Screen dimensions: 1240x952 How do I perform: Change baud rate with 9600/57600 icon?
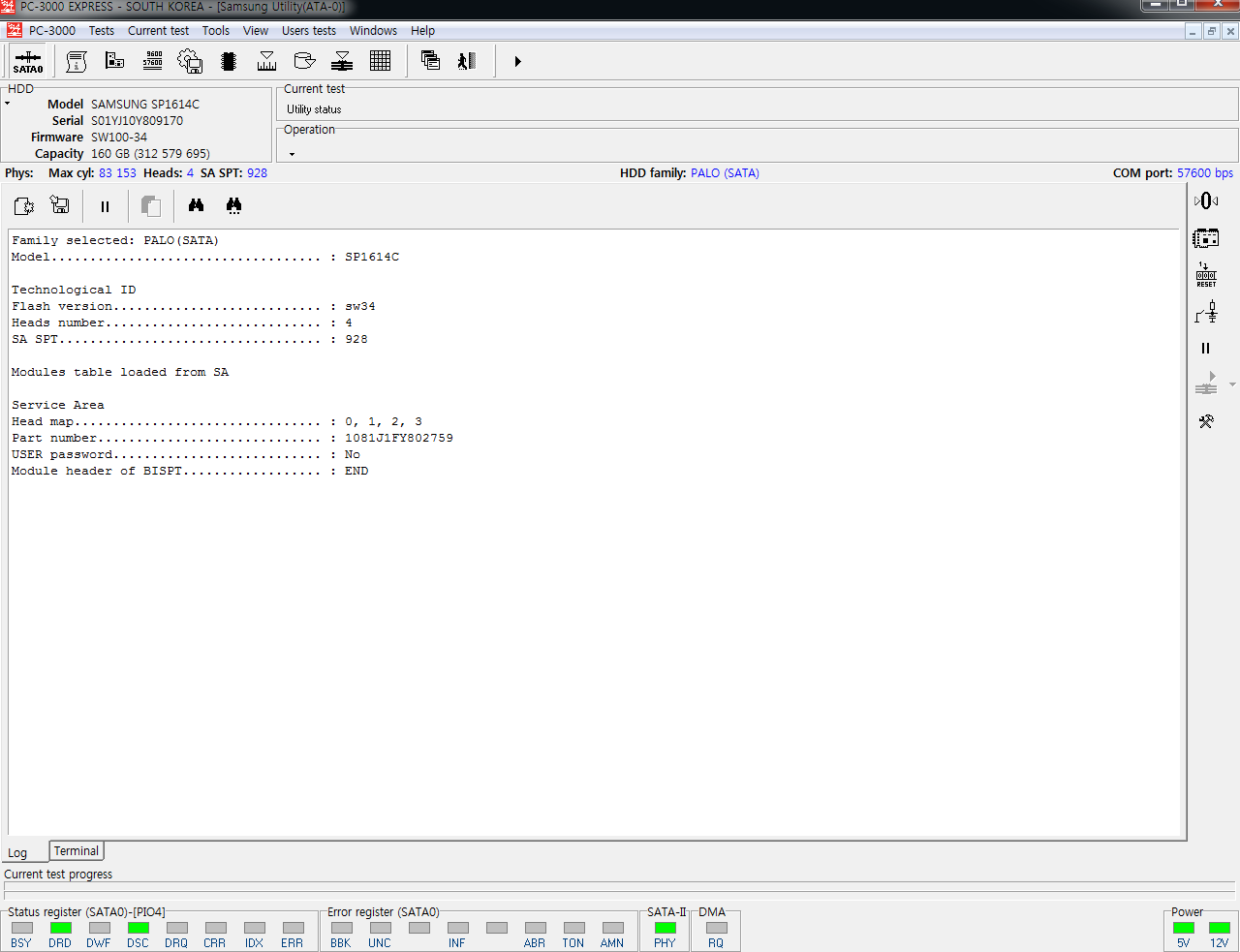click(153, 62)
